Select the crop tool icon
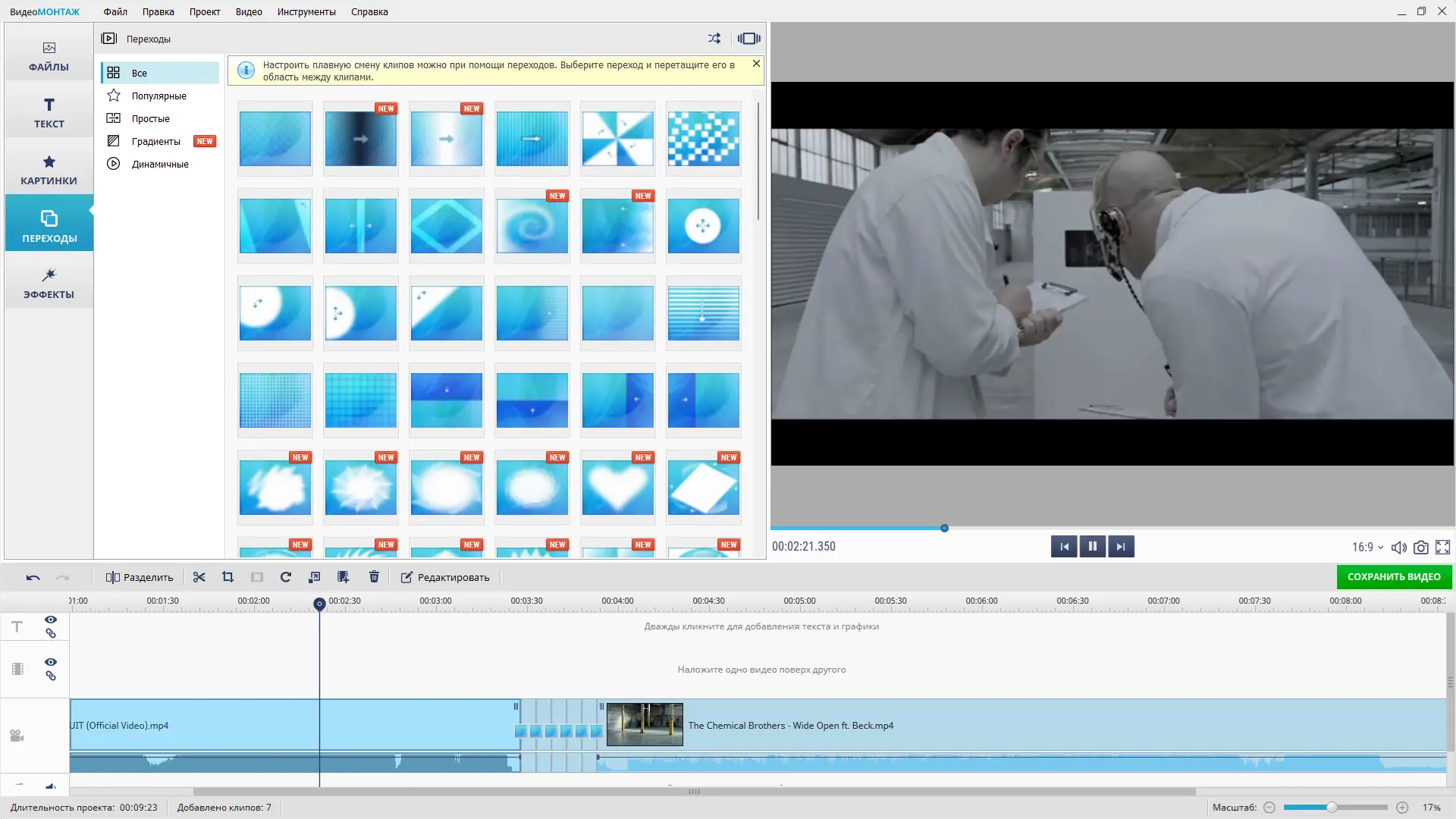This screenshot has width=1456, height=819. [x=227, y=577]
